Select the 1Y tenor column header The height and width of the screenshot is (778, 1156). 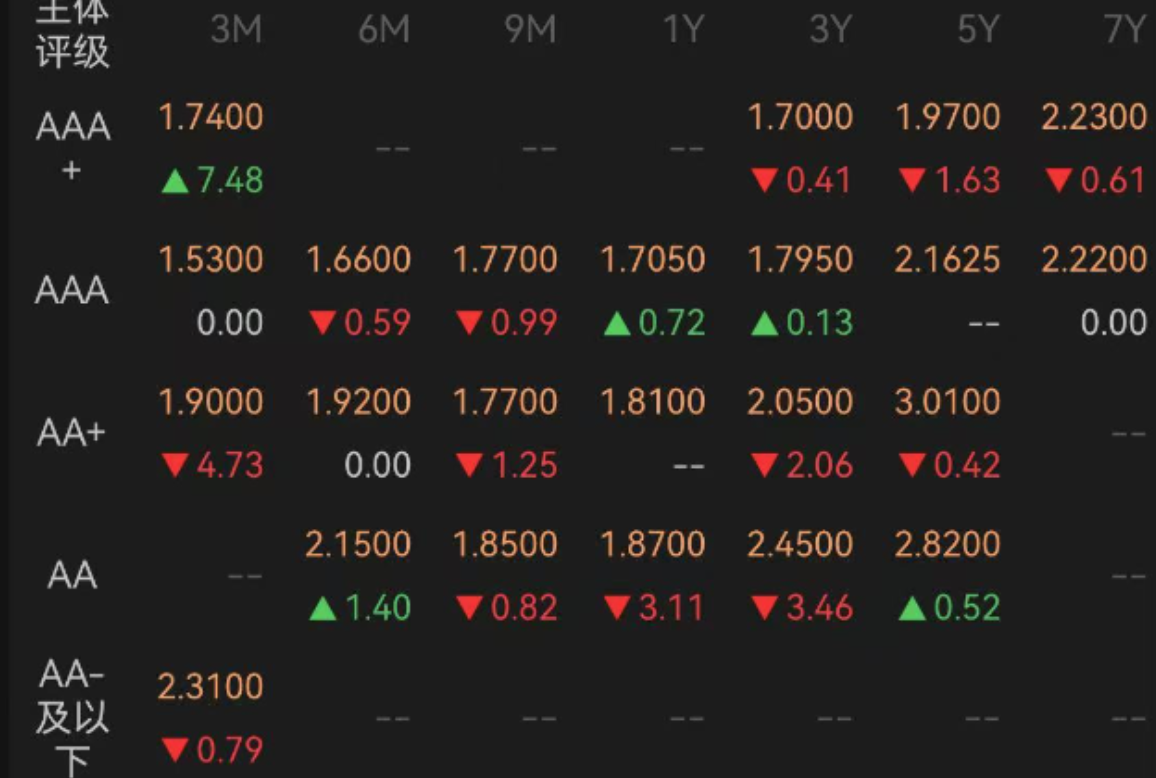pos(683,30)
